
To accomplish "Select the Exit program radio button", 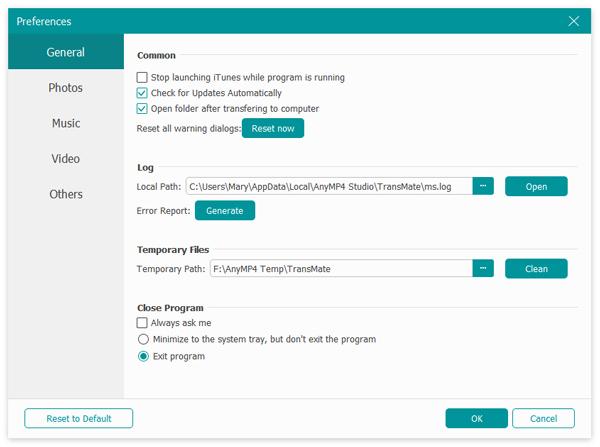I will [142, 355].
